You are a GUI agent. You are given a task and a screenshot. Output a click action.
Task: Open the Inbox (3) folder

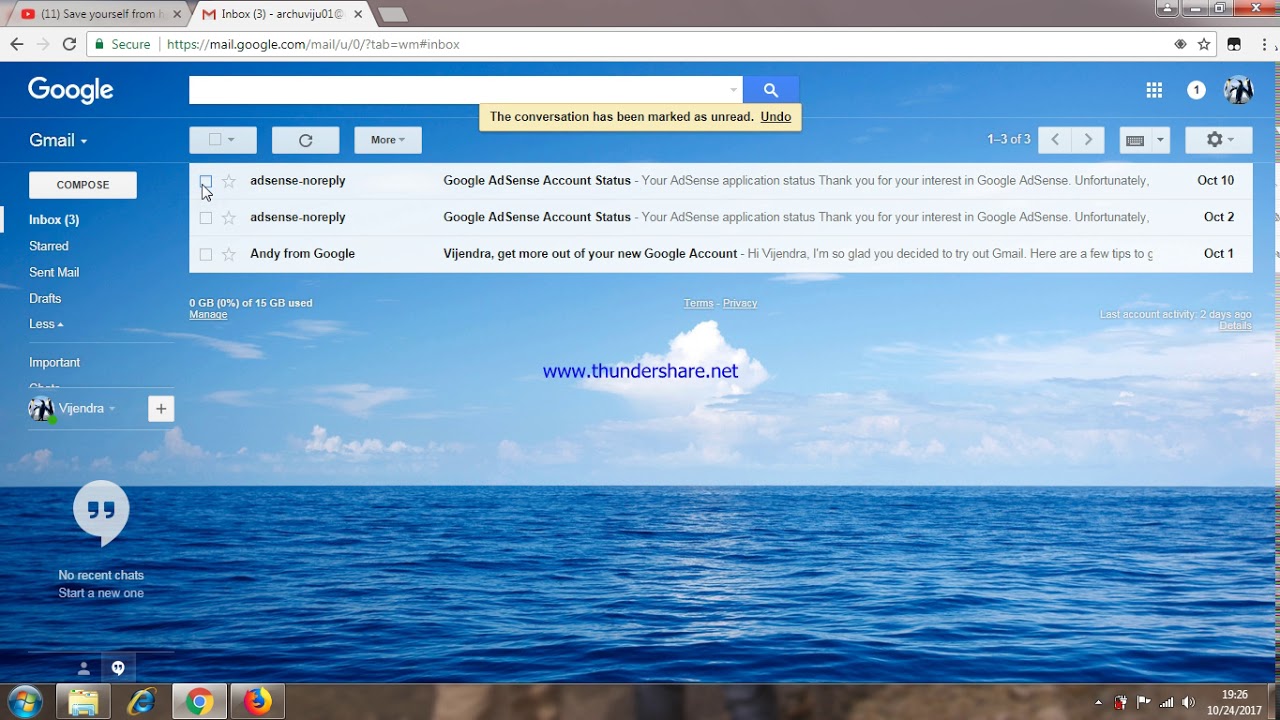(54, 219)
